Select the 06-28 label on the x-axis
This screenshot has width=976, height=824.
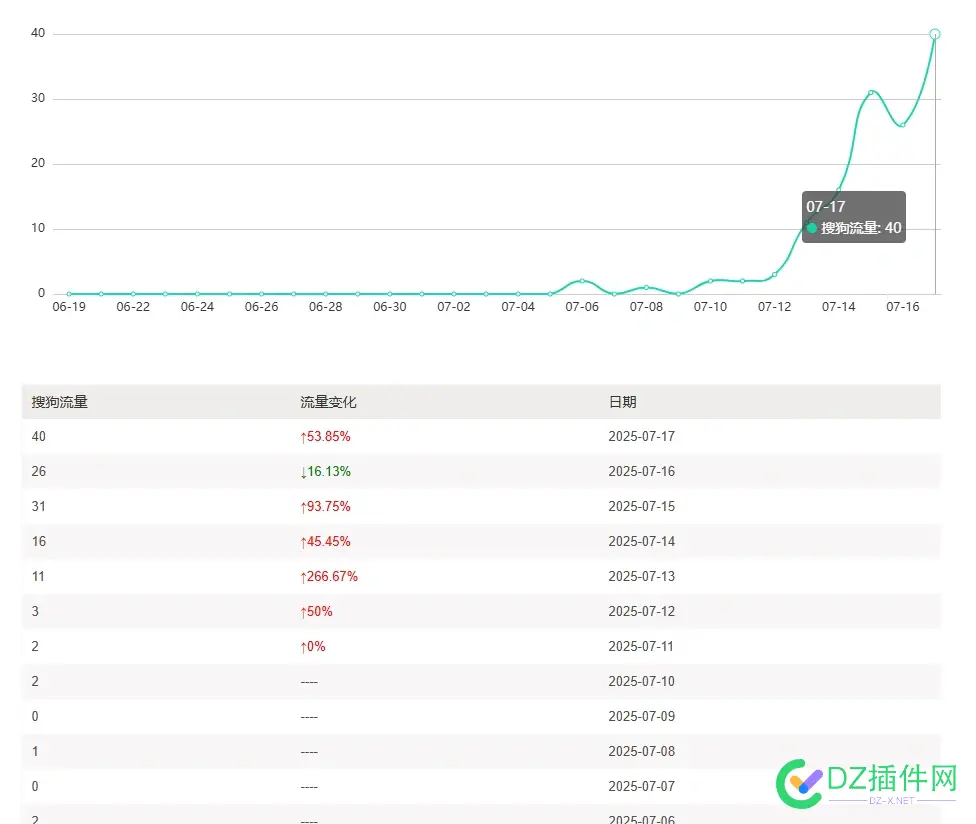tap(325, 307)
